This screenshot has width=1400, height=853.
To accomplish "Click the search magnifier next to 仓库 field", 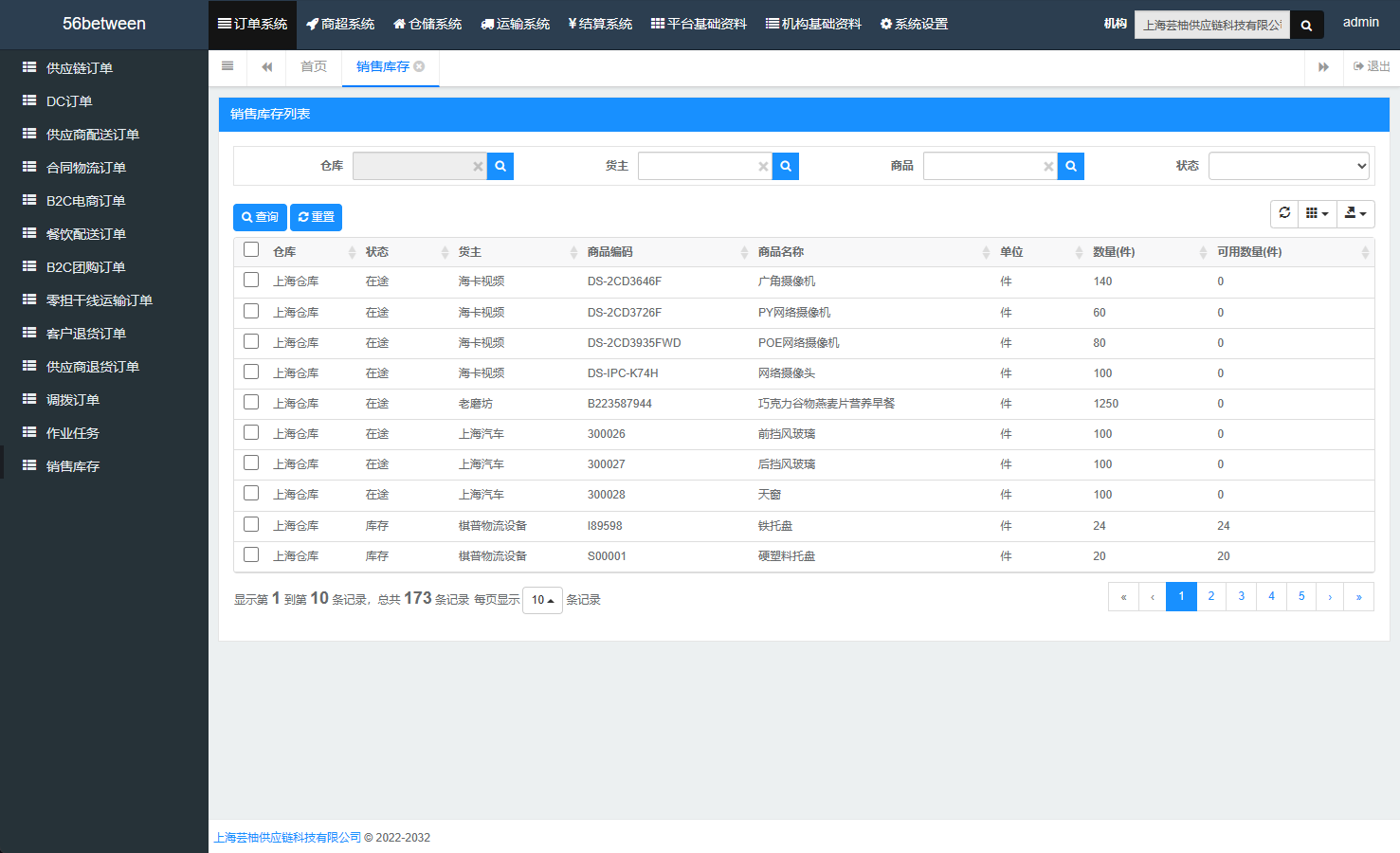I will (500, 166).
